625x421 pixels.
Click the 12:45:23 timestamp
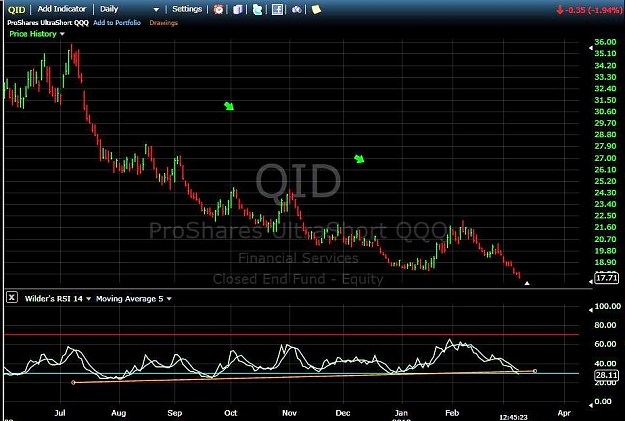513,417
